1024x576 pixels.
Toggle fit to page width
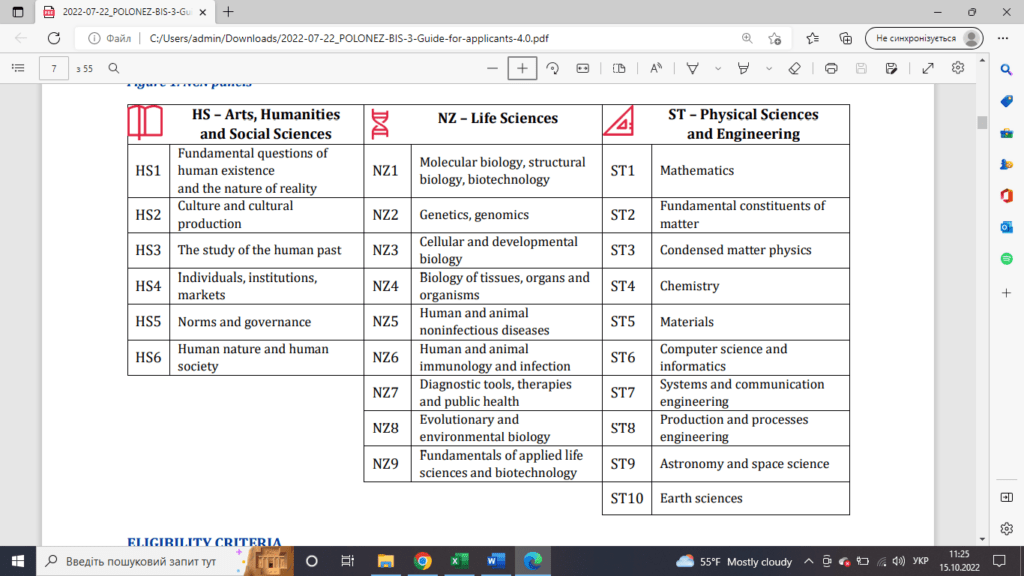(583, 68)
